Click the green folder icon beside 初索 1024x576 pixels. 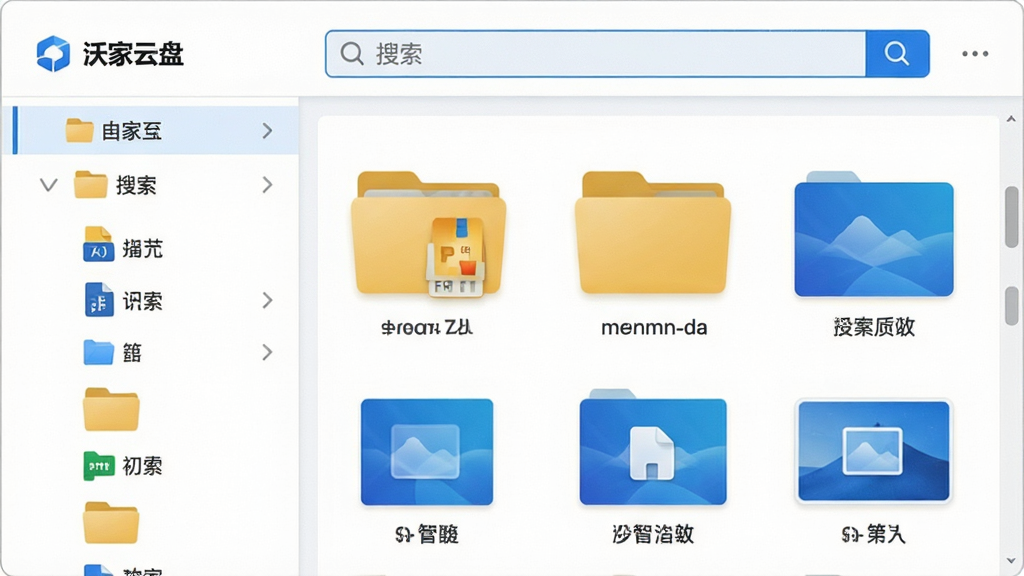(99, 466)
